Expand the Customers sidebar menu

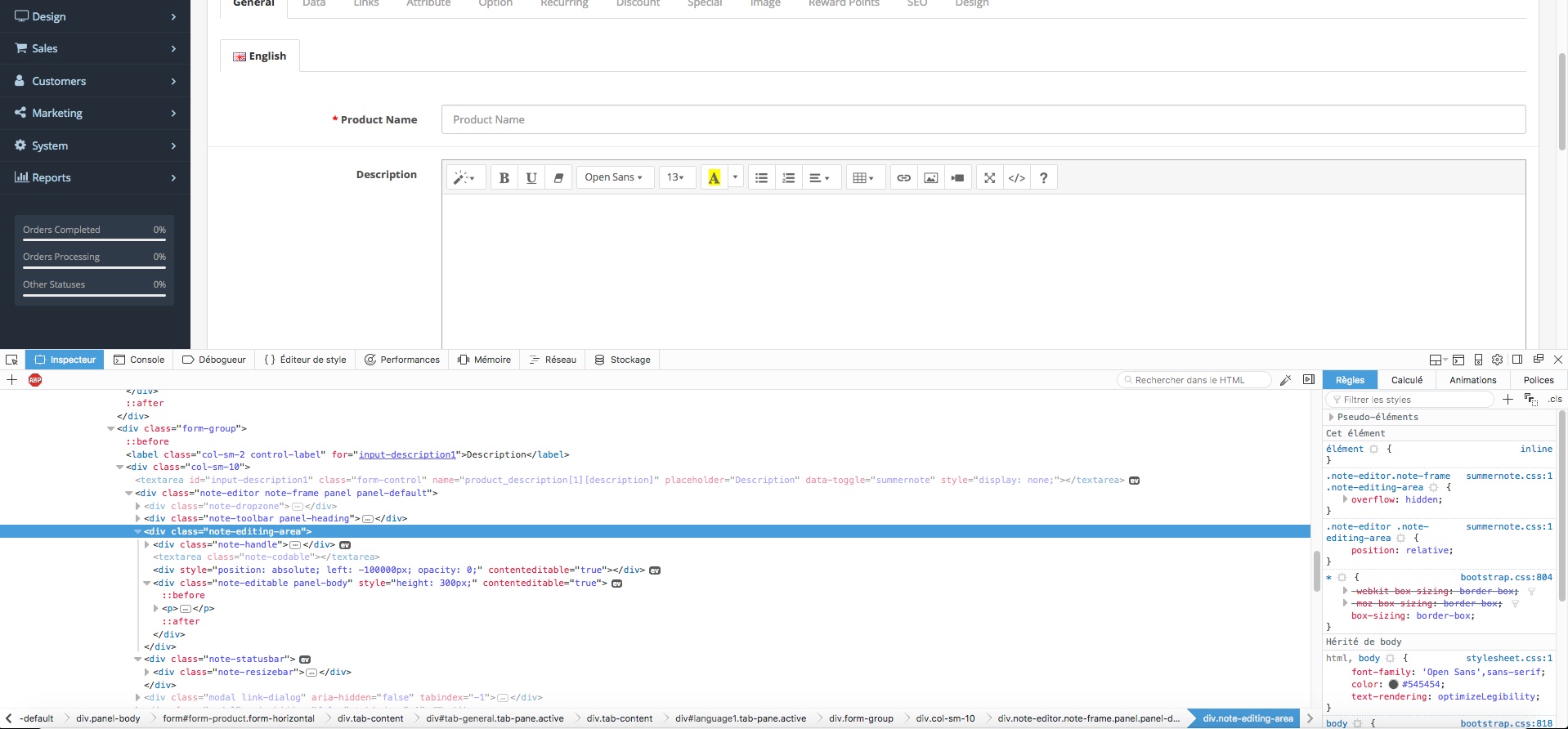click(95, 81)
